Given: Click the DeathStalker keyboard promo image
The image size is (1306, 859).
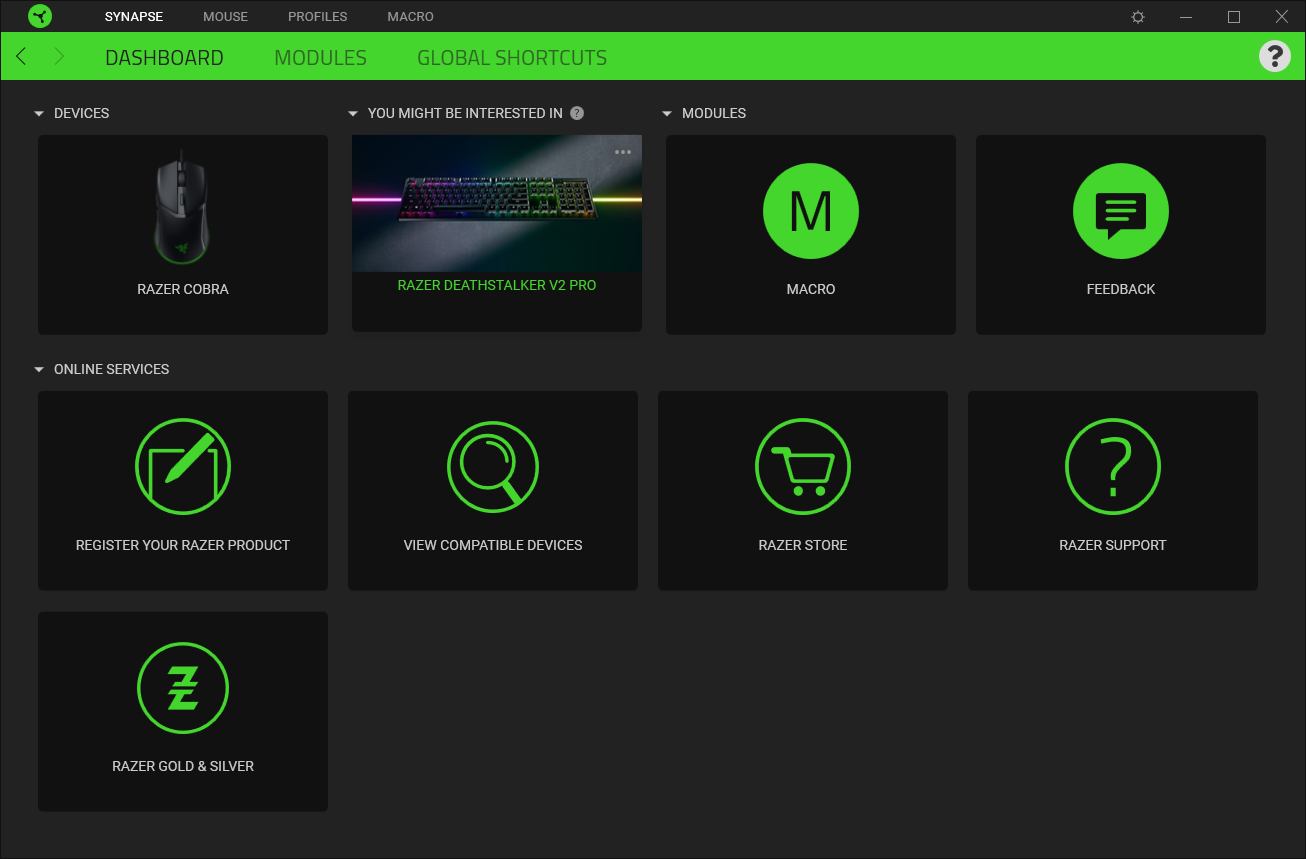Looking at the screenshot, I should tap(497, 203).
